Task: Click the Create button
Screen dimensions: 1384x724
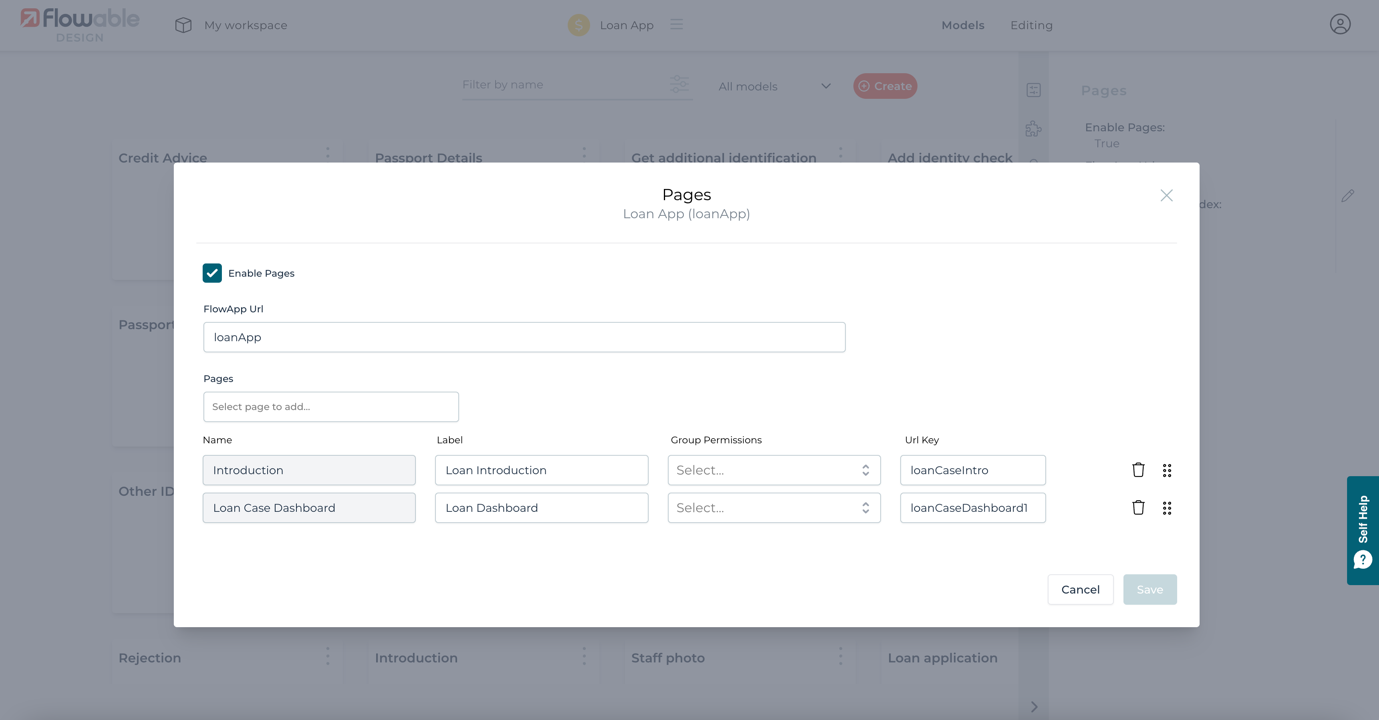Action: pyautogui.click(x=884, y=86)
